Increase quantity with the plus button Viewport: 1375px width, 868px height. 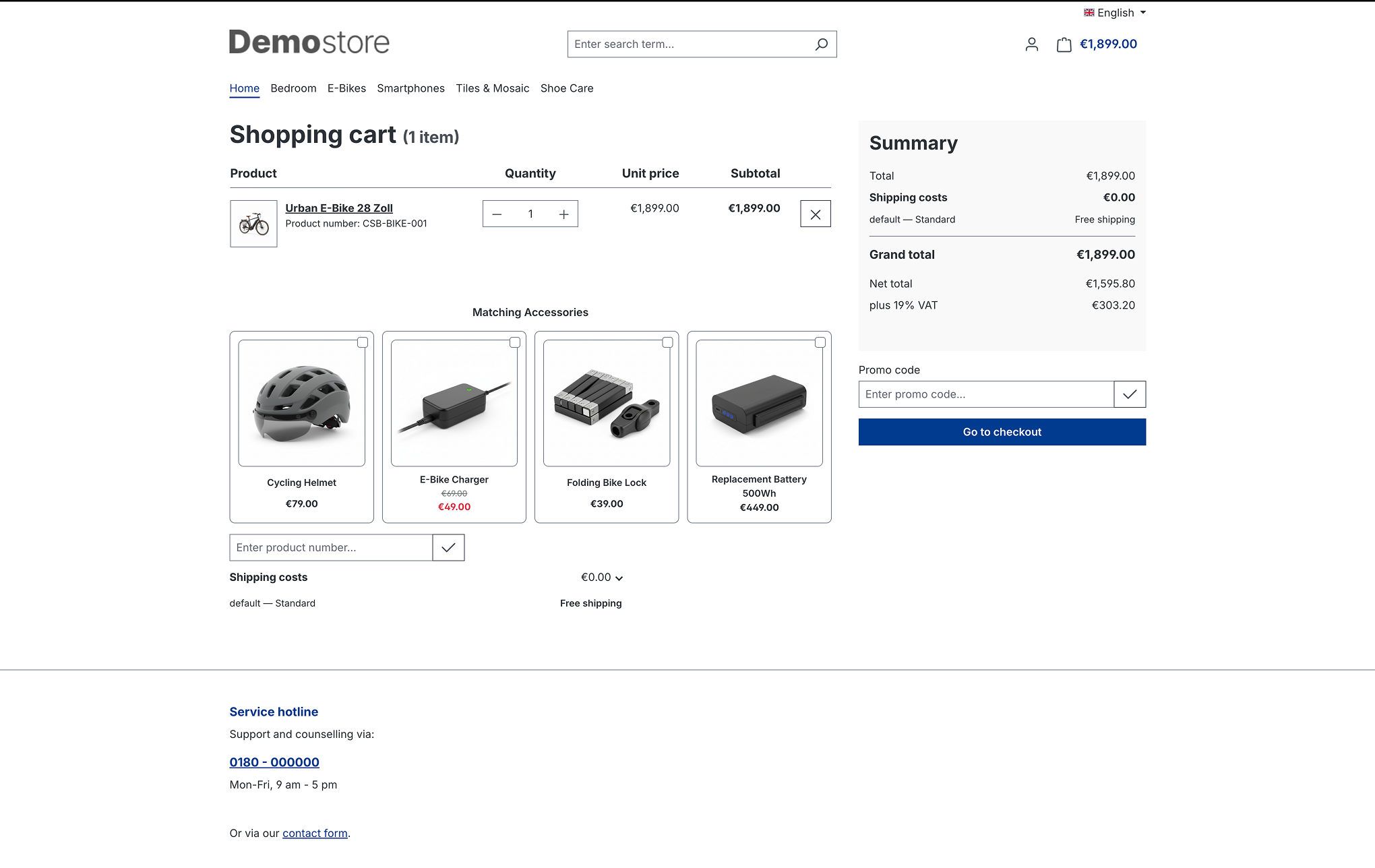tap(564, 214)
